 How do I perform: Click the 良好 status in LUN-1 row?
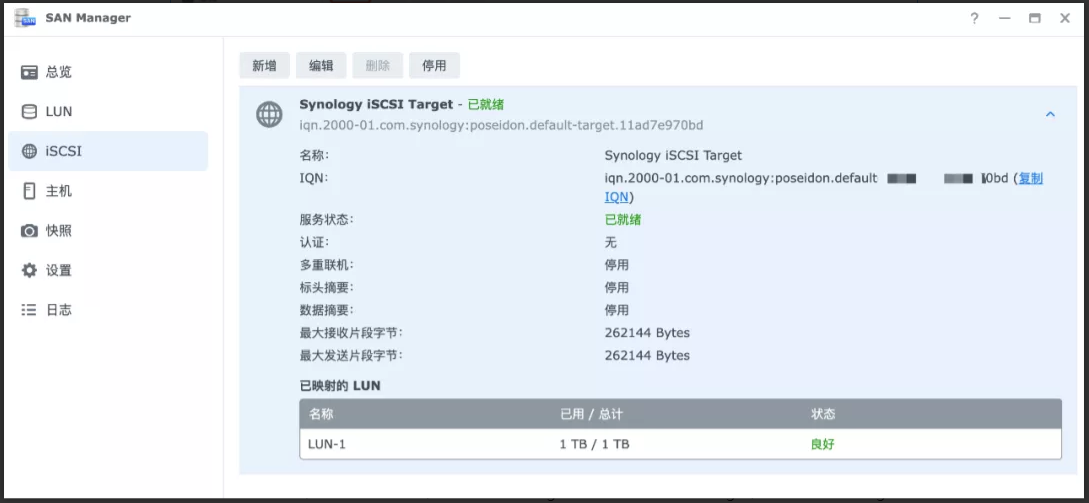[x=822, y=444]
